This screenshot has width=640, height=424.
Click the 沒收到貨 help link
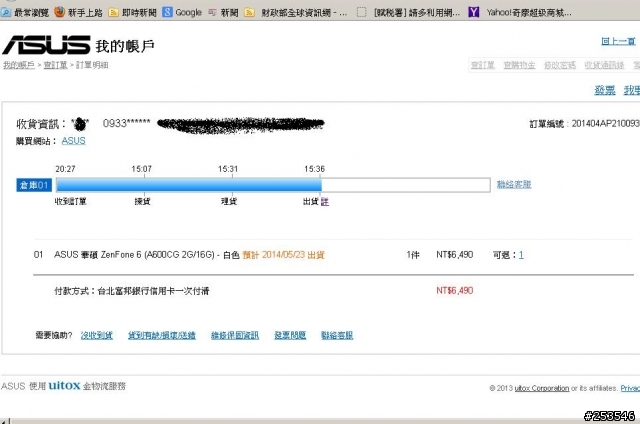(97, 335)
